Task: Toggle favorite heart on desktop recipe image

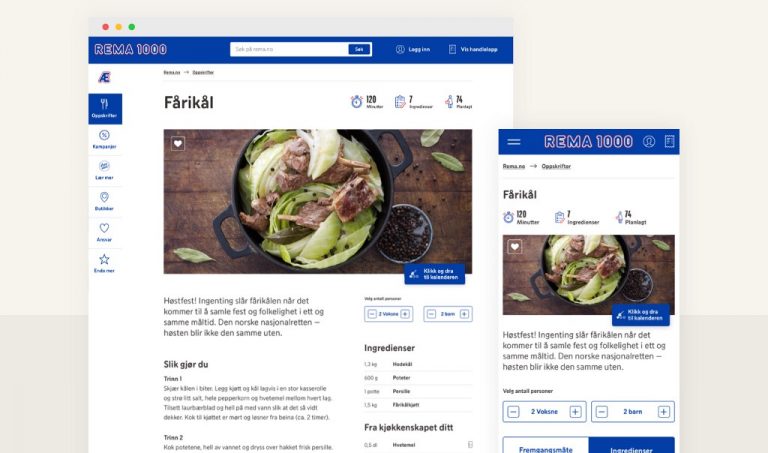Action: click(178, 143)
